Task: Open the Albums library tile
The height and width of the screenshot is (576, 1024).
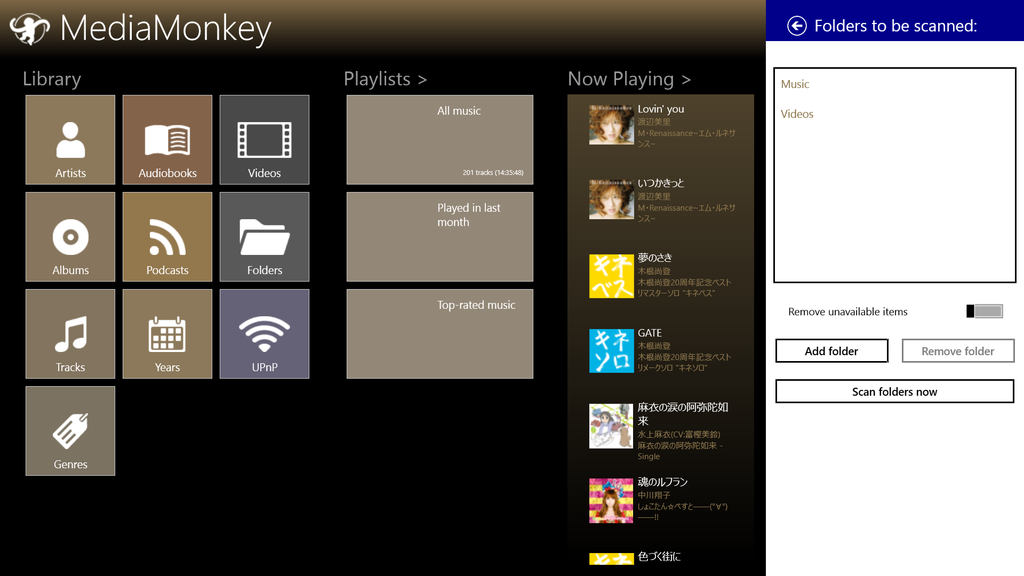Action: (x=70, y=236)
